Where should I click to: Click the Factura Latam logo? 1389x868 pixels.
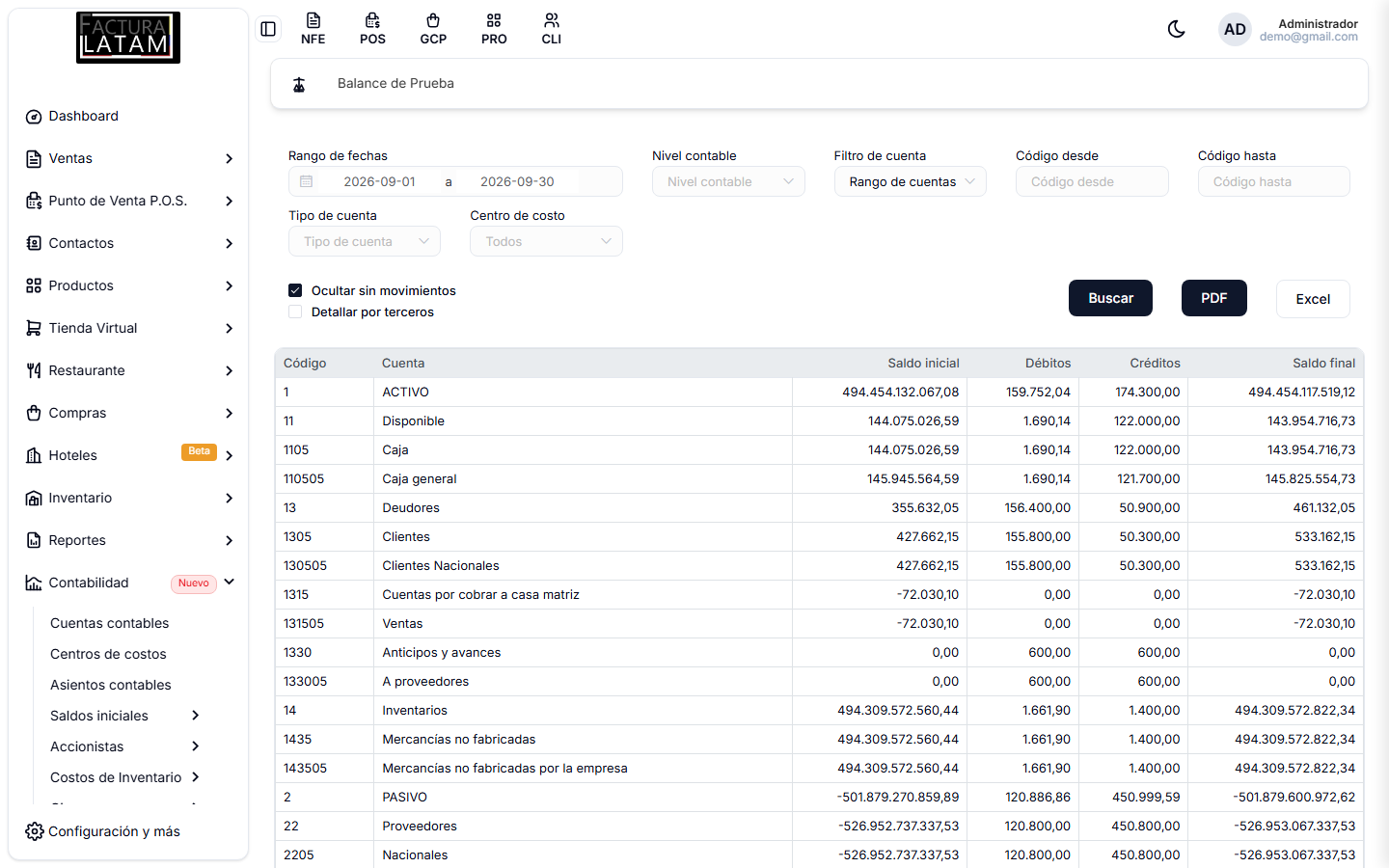[x=128, y=38]
